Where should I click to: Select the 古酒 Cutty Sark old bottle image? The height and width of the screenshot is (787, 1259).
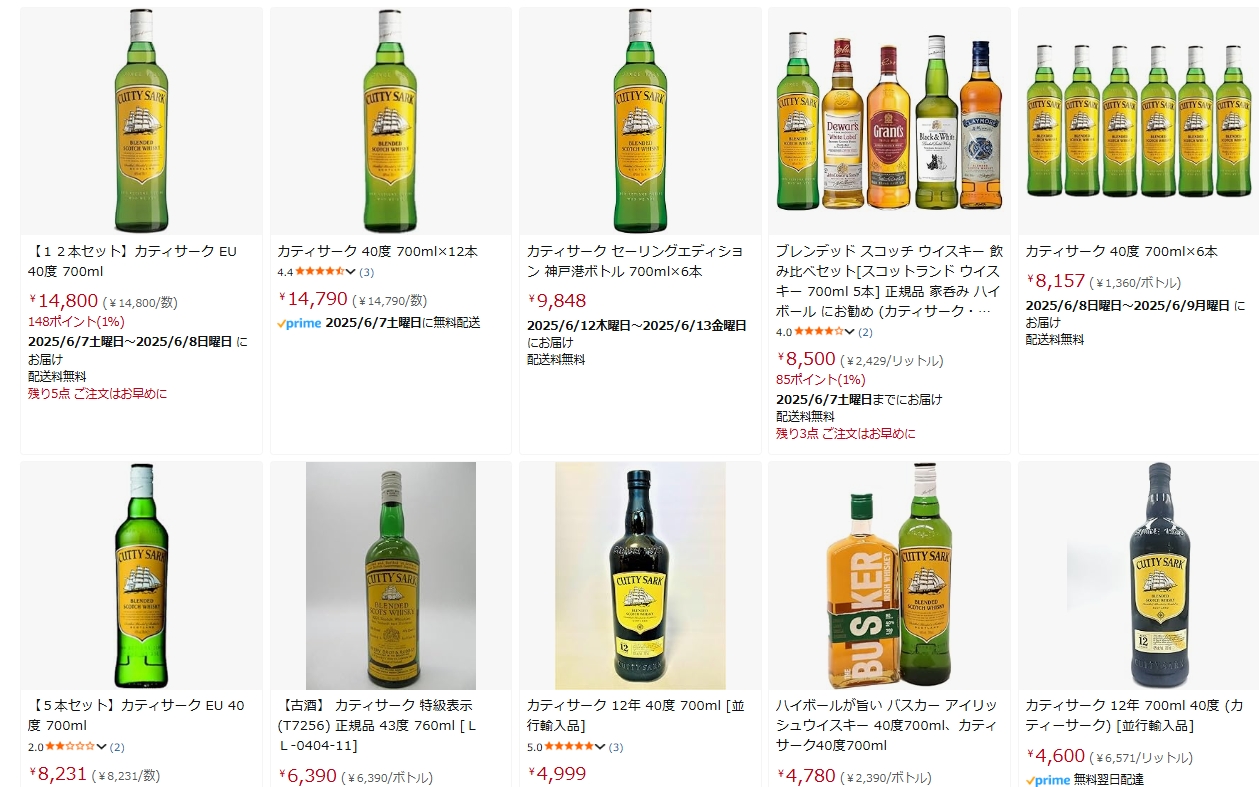pyautogui.click(x=391, y=575)
